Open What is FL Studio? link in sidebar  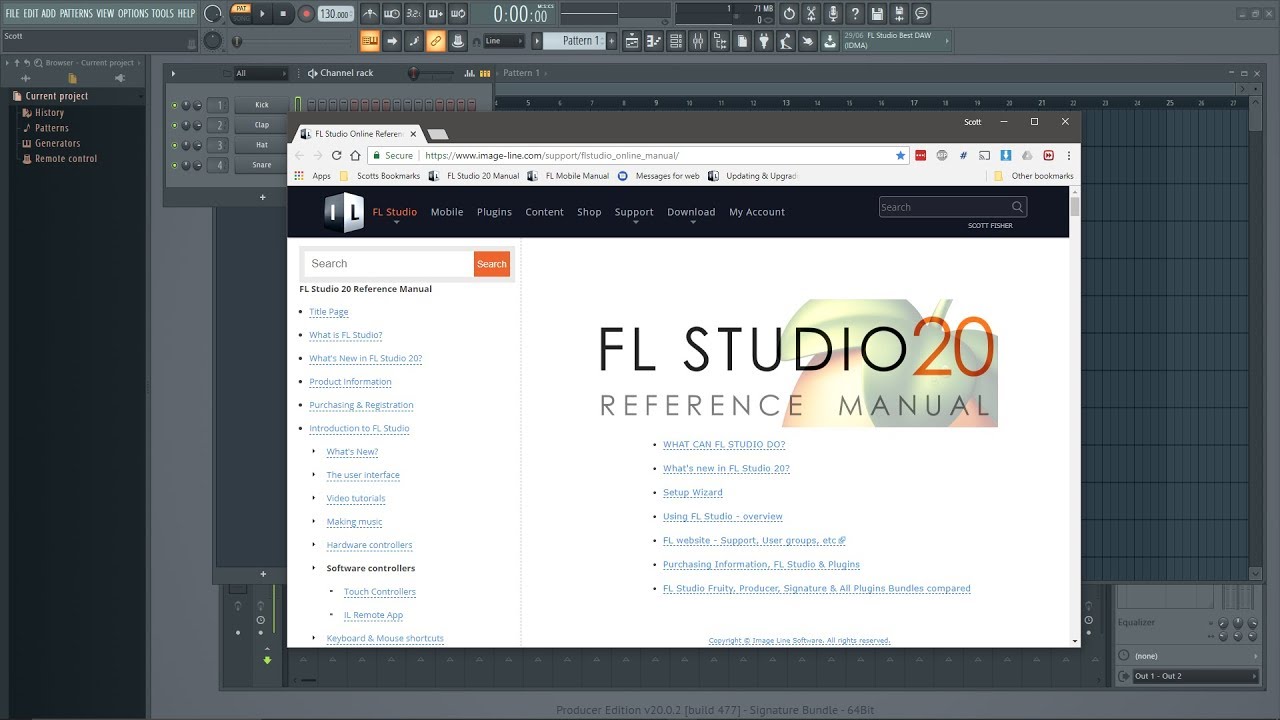click(346, 335)
